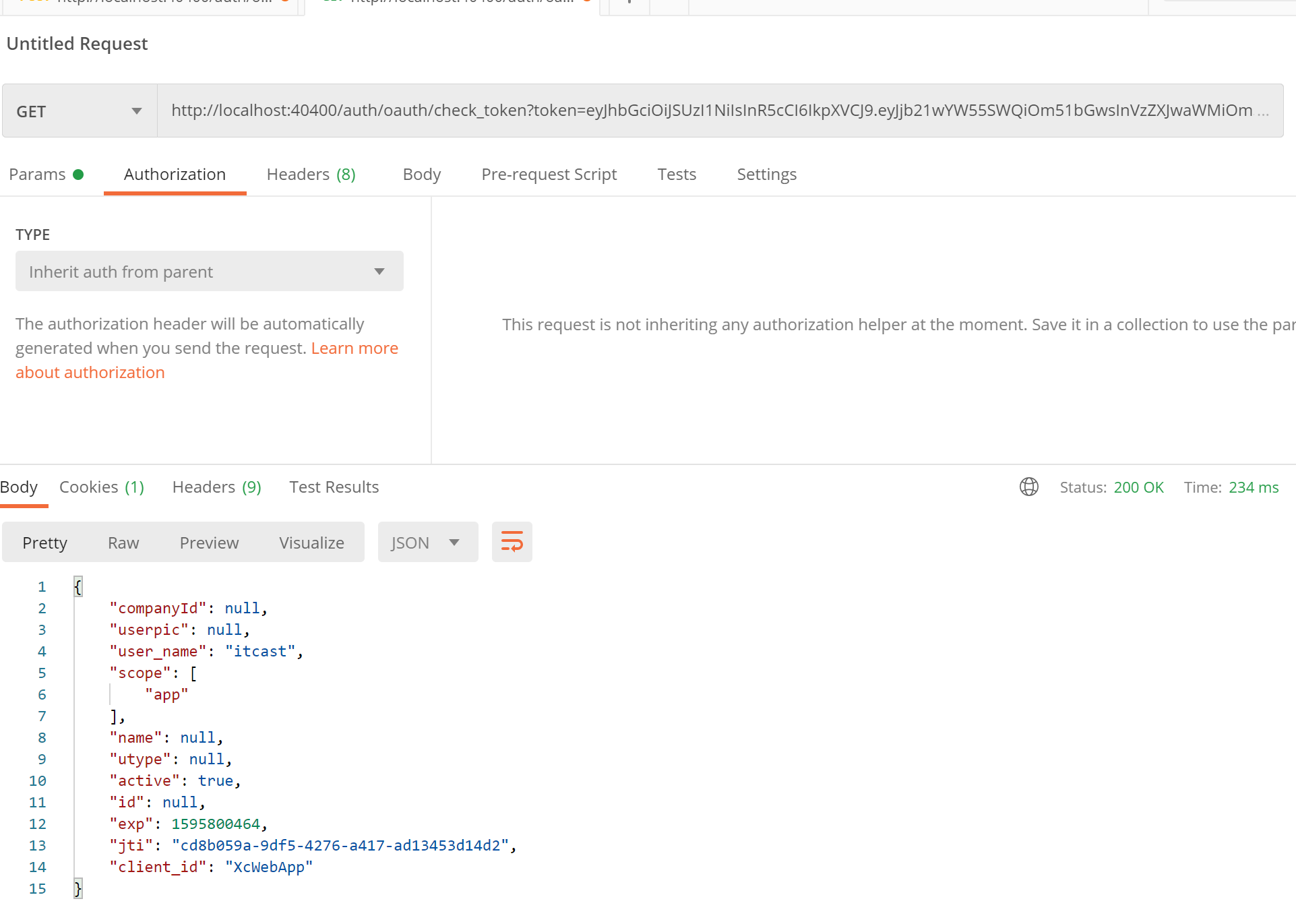Open the JSON format dropdown

coord(428,543)
